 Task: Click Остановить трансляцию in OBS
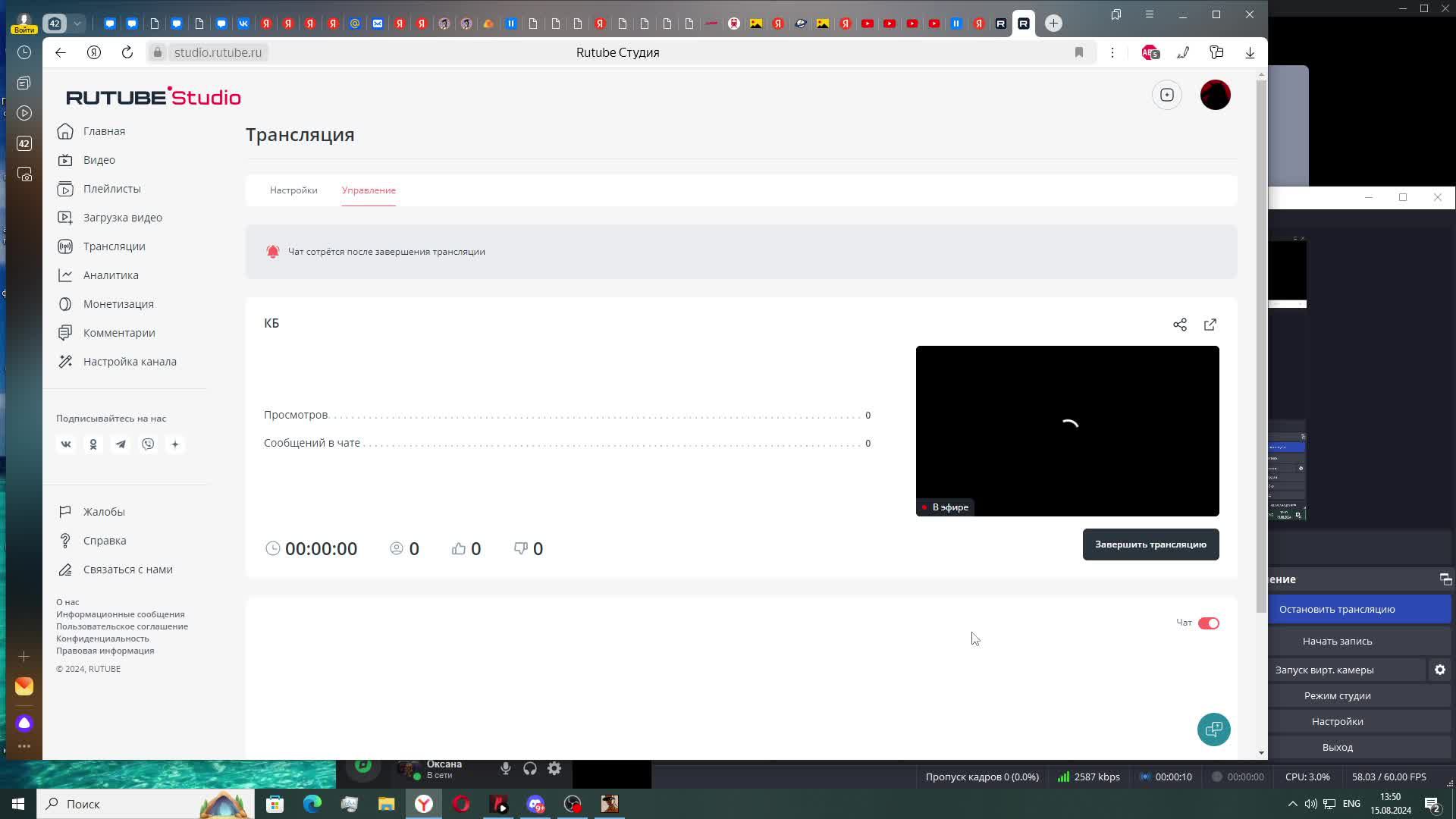(1337, 610)
